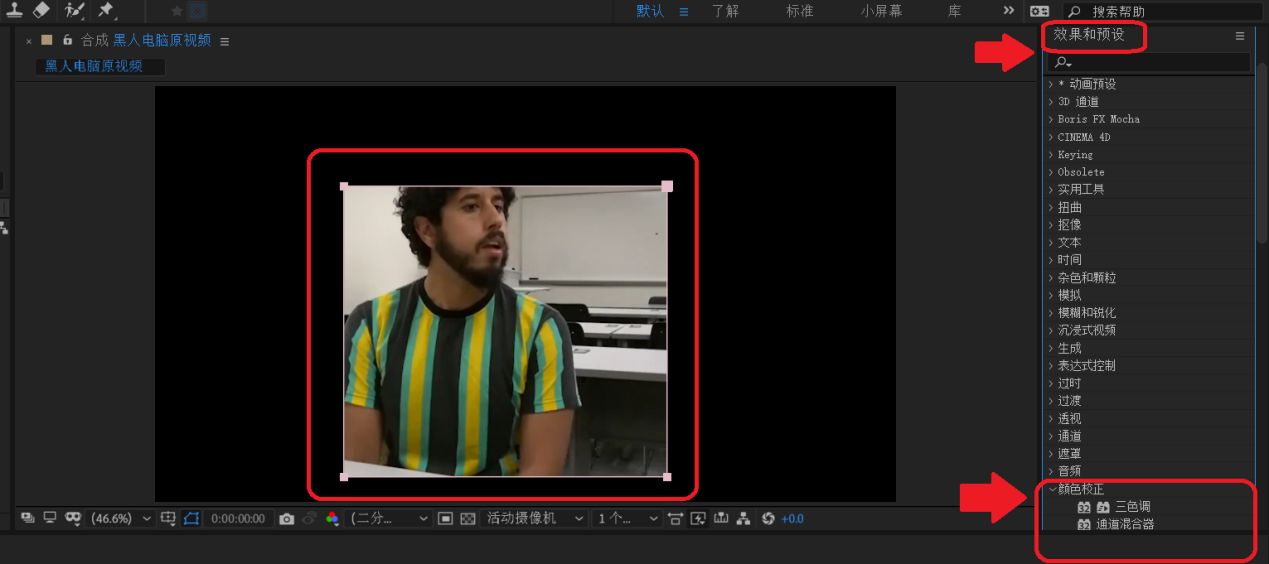Click the reset exposure icon
The width and height of the screenshot is (1269, 564).
click(768, 519)
